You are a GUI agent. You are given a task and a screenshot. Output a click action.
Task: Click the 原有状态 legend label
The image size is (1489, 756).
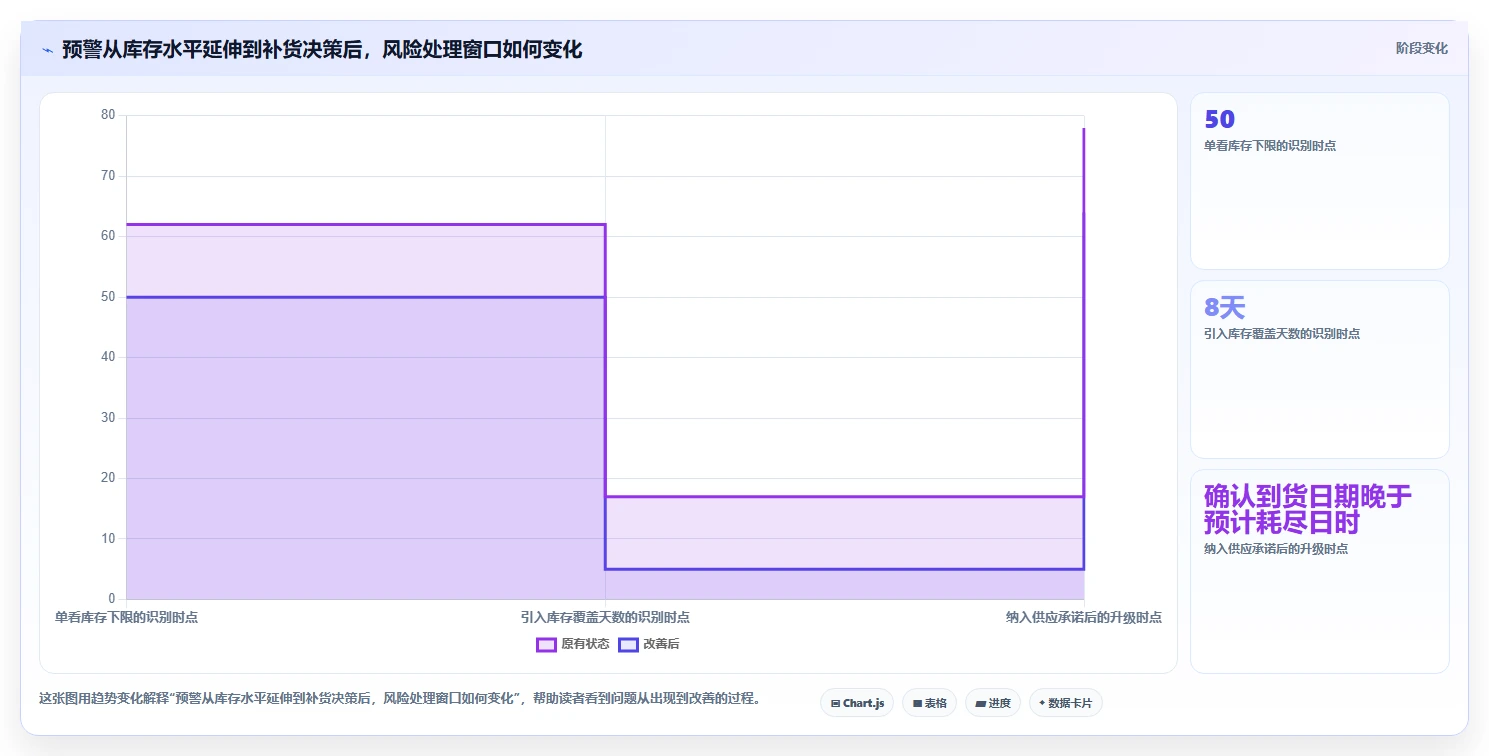click(585, 645)
